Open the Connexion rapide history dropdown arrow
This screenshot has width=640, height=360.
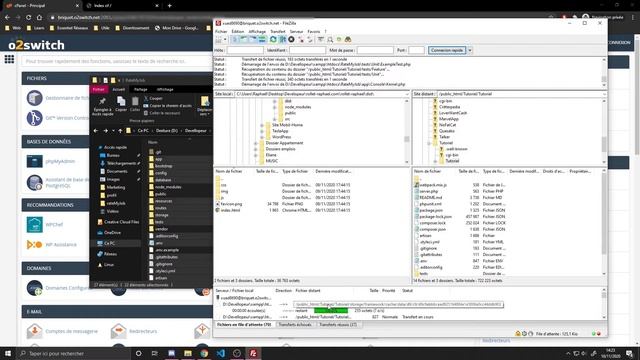click(x=470, y=50)
